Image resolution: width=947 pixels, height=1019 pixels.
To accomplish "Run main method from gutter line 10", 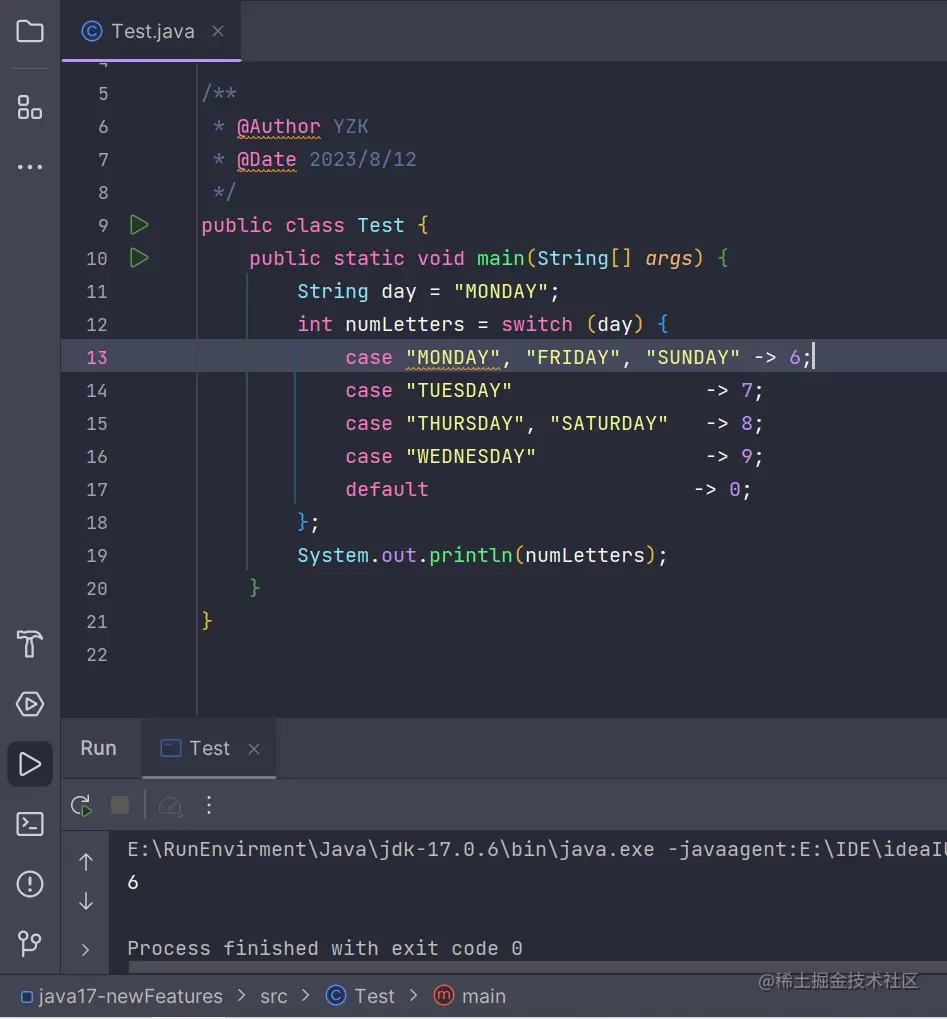I will coord(139,258).
